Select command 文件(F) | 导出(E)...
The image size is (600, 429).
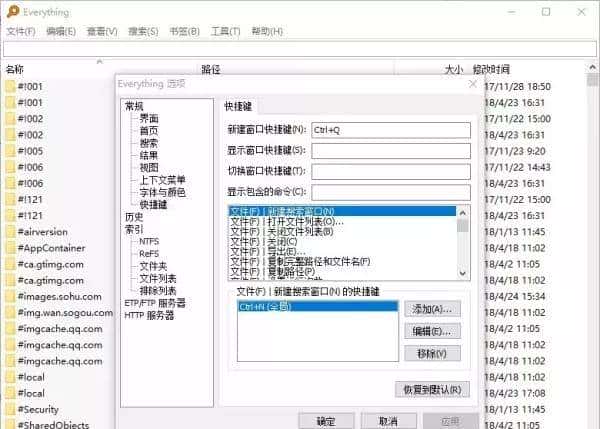coord(342,251)
